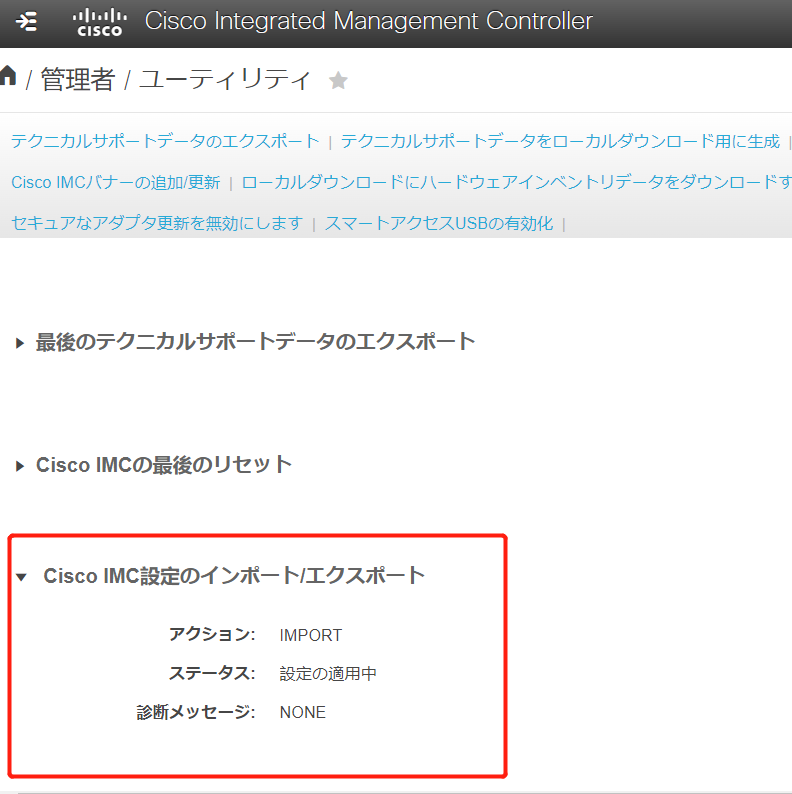Image resolution: width=792 pixels, height=794 pixels.
Task: Click the アクション label
Action: coord(212,634)
